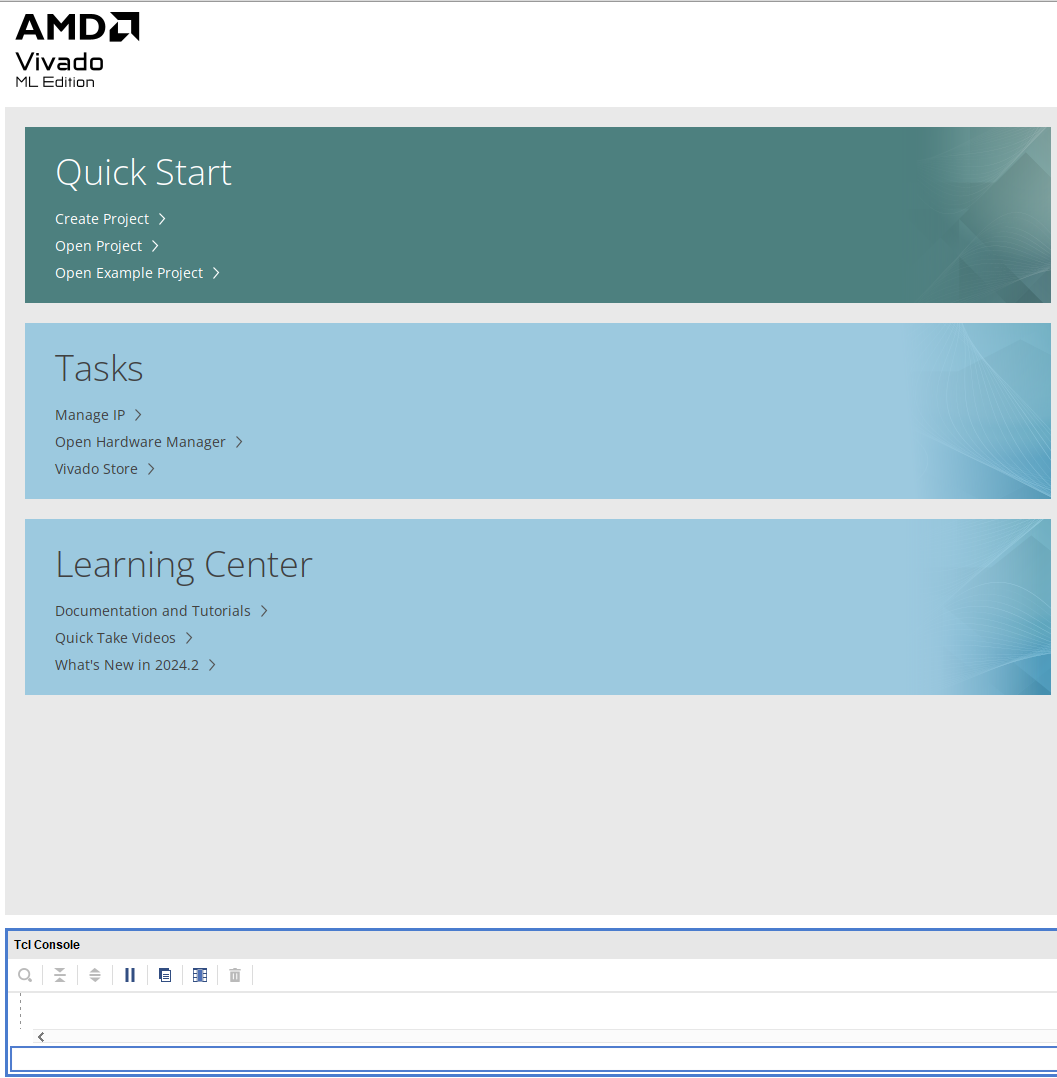Screen dimensions: 1057x1078
Task: Click the AMD Vivado logo
Action: [77, 50]
